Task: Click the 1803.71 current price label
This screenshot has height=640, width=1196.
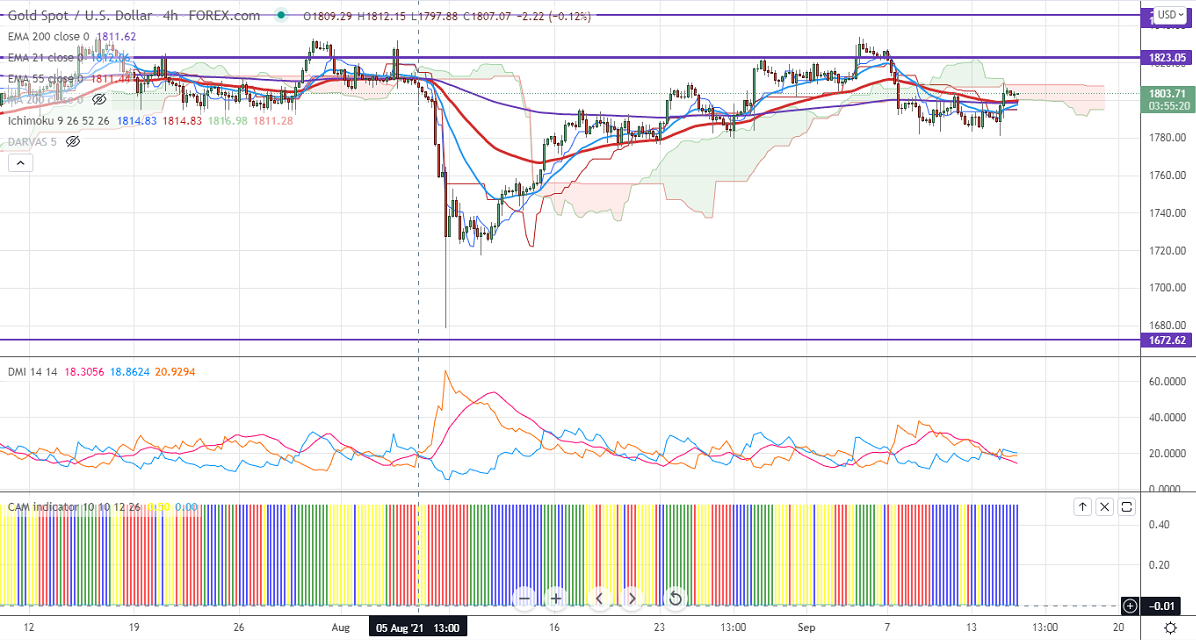Action: [1167, 94]
